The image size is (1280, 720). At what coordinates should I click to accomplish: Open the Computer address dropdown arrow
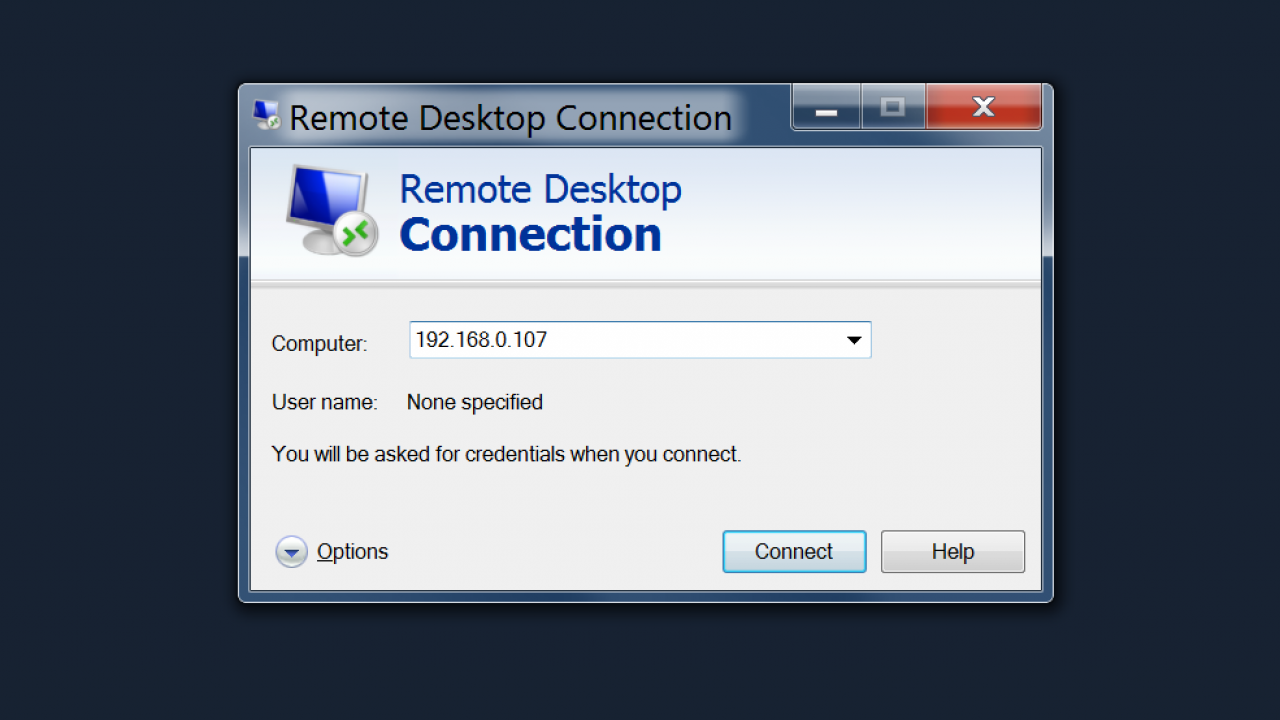pos(854,340)
